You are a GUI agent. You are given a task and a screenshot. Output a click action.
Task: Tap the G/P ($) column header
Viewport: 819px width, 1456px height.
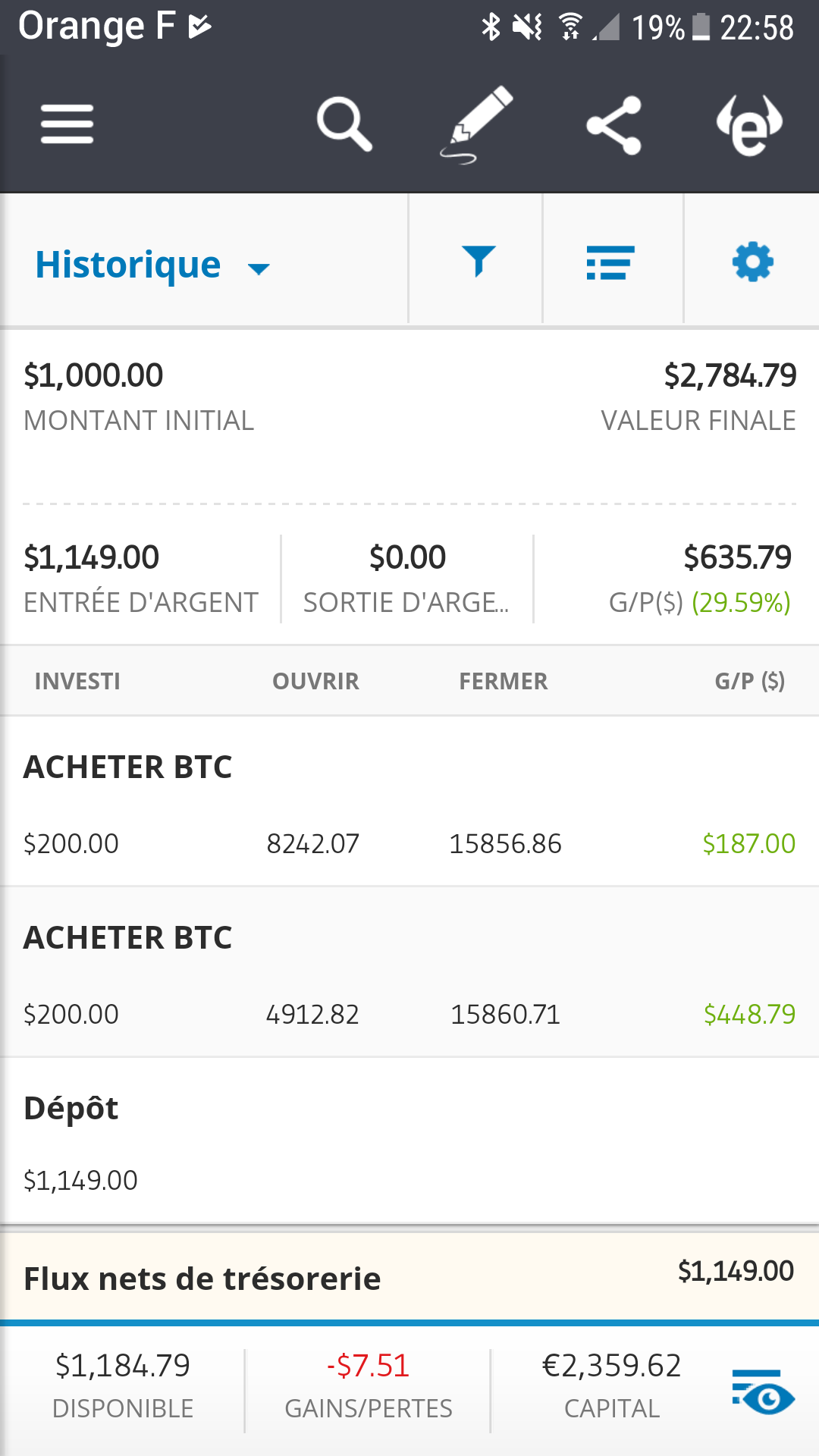749,681
